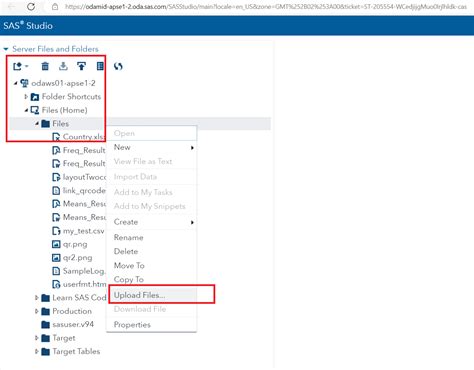This screenshot has height=370, width=474.
Task: Click the browser address bar URL
Action: pyautogui.click(x=265, y=7)
